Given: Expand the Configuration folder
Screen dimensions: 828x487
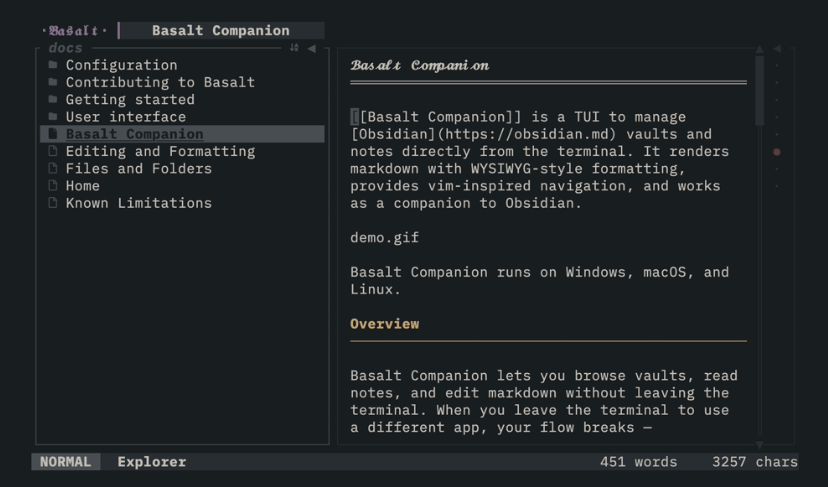Looking at the screenshot, I should [x=121, y=65].
